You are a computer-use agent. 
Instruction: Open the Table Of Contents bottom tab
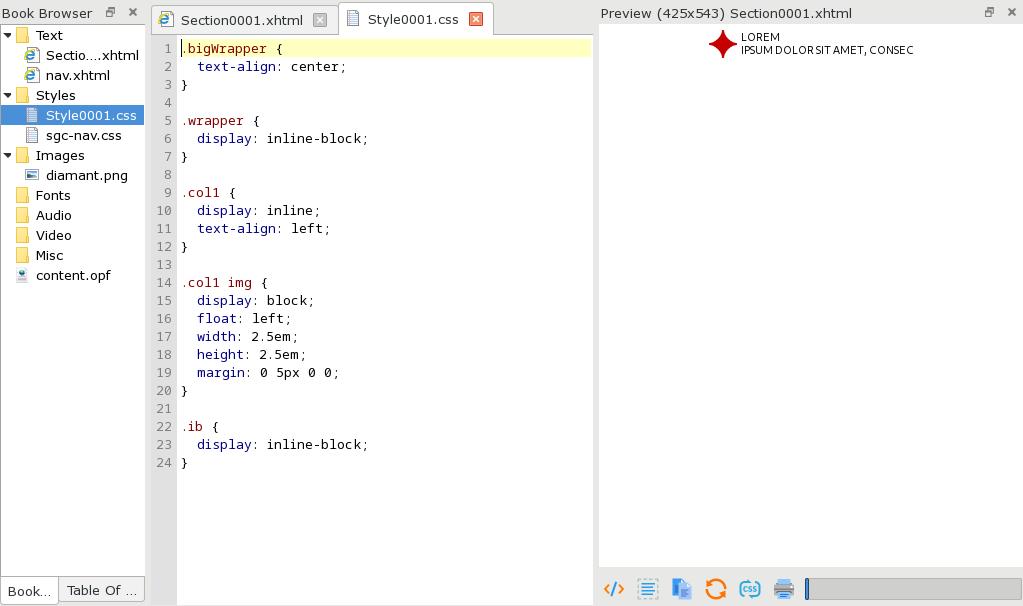102,590
